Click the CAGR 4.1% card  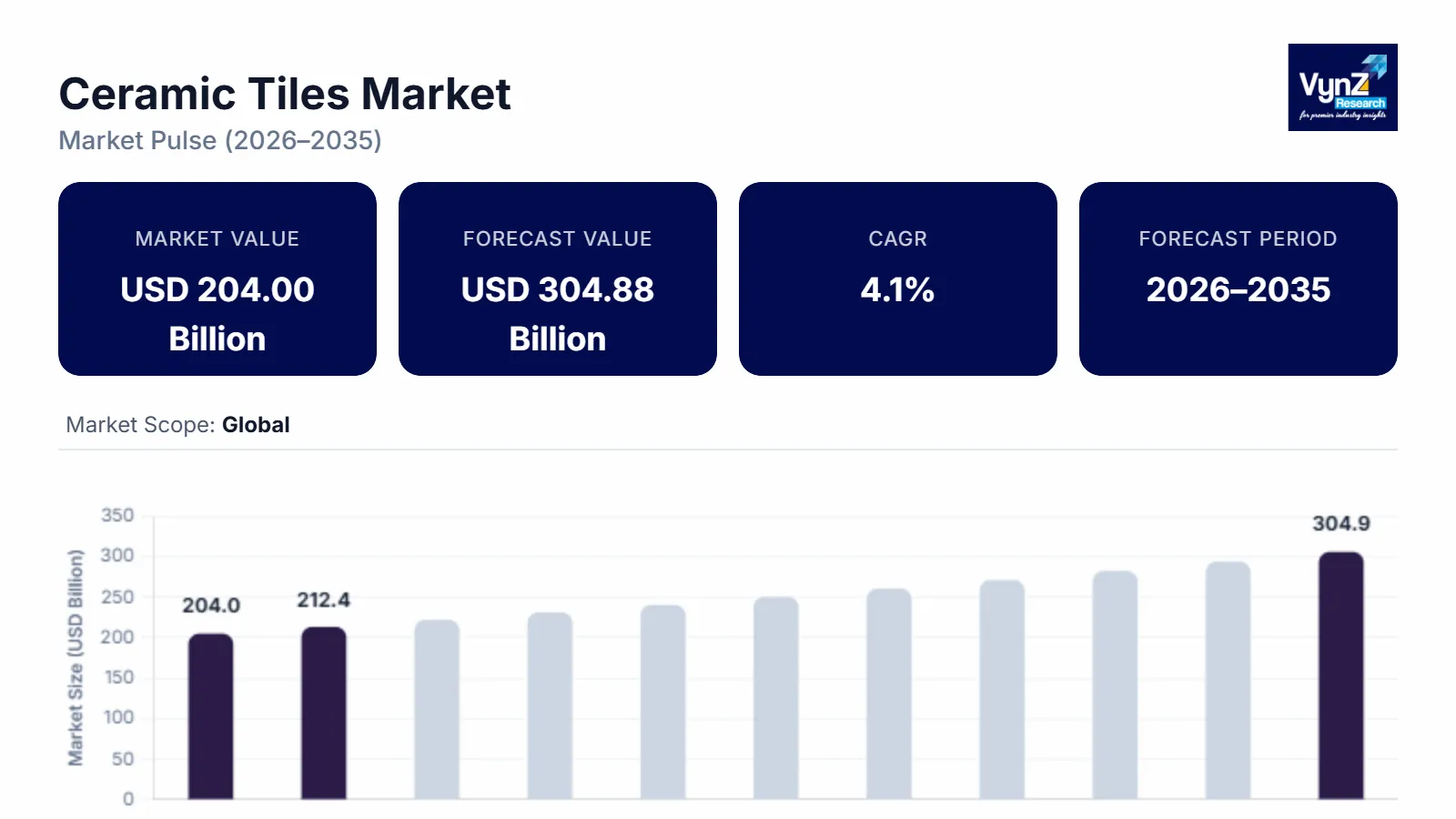898,278
